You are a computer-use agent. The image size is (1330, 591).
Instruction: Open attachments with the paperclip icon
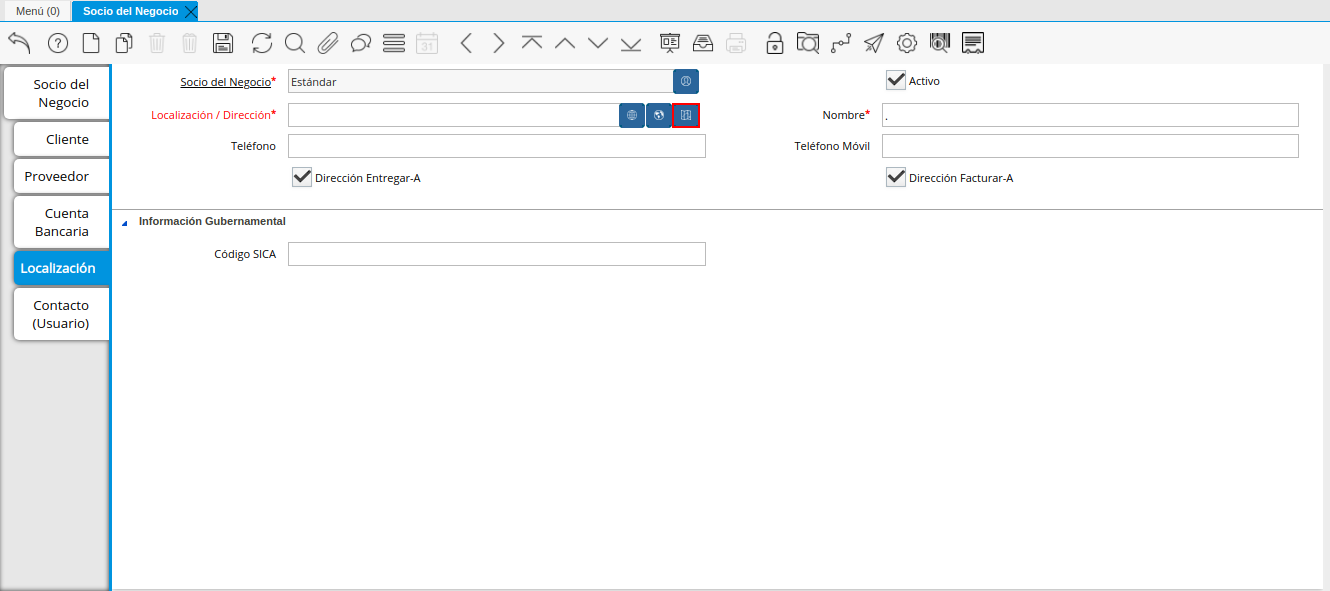coord(328,43)
